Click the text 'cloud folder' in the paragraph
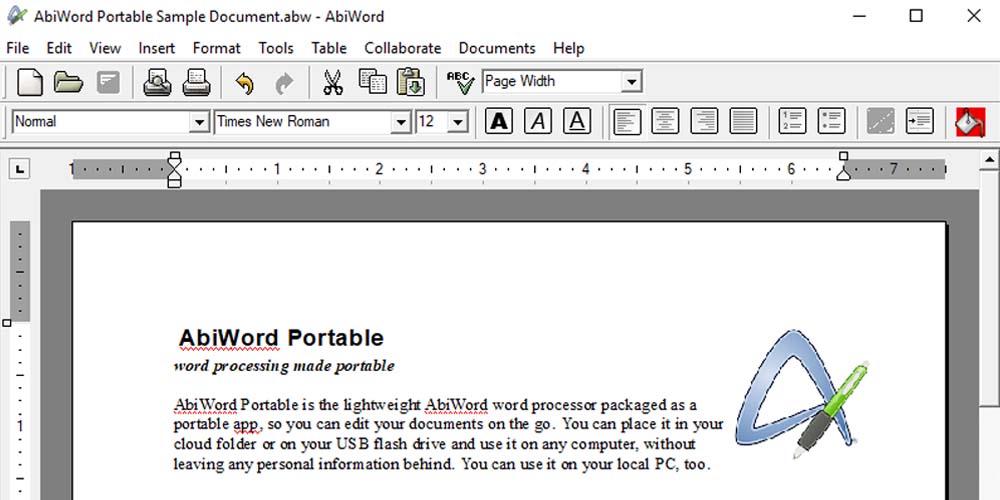1000x500 pixels. [x=215, y=444]
